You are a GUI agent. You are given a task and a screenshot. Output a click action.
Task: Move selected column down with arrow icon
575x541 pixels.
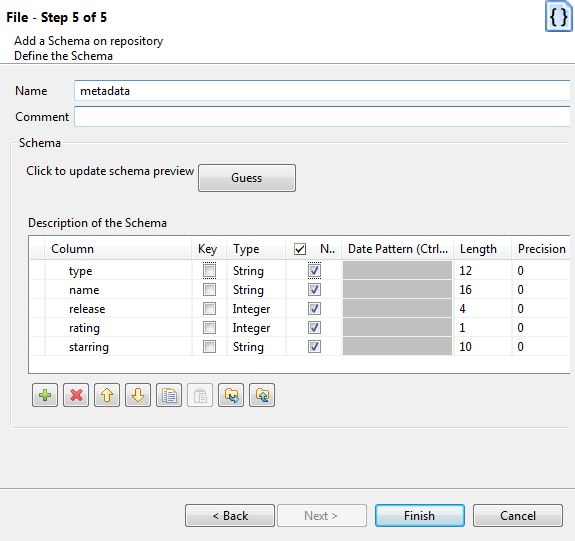pyautogui.click(x=138, y=395)
